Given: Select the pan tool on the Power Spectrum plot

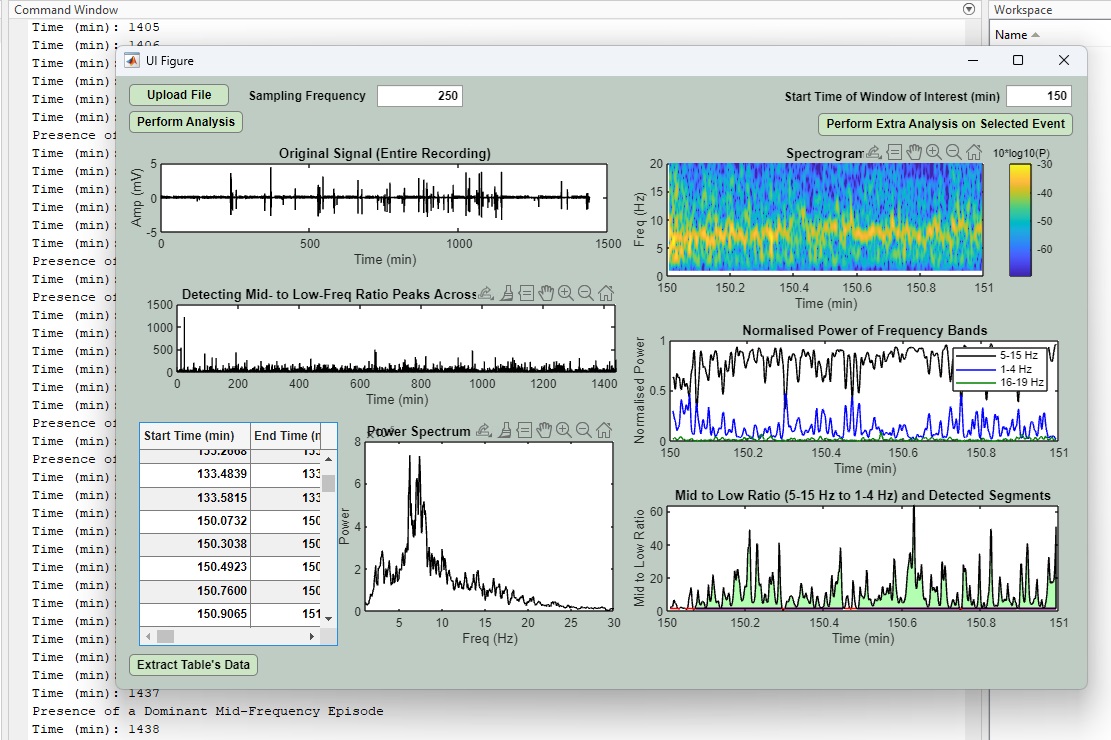Looking at the screenshot, I should tap(545, 431).
